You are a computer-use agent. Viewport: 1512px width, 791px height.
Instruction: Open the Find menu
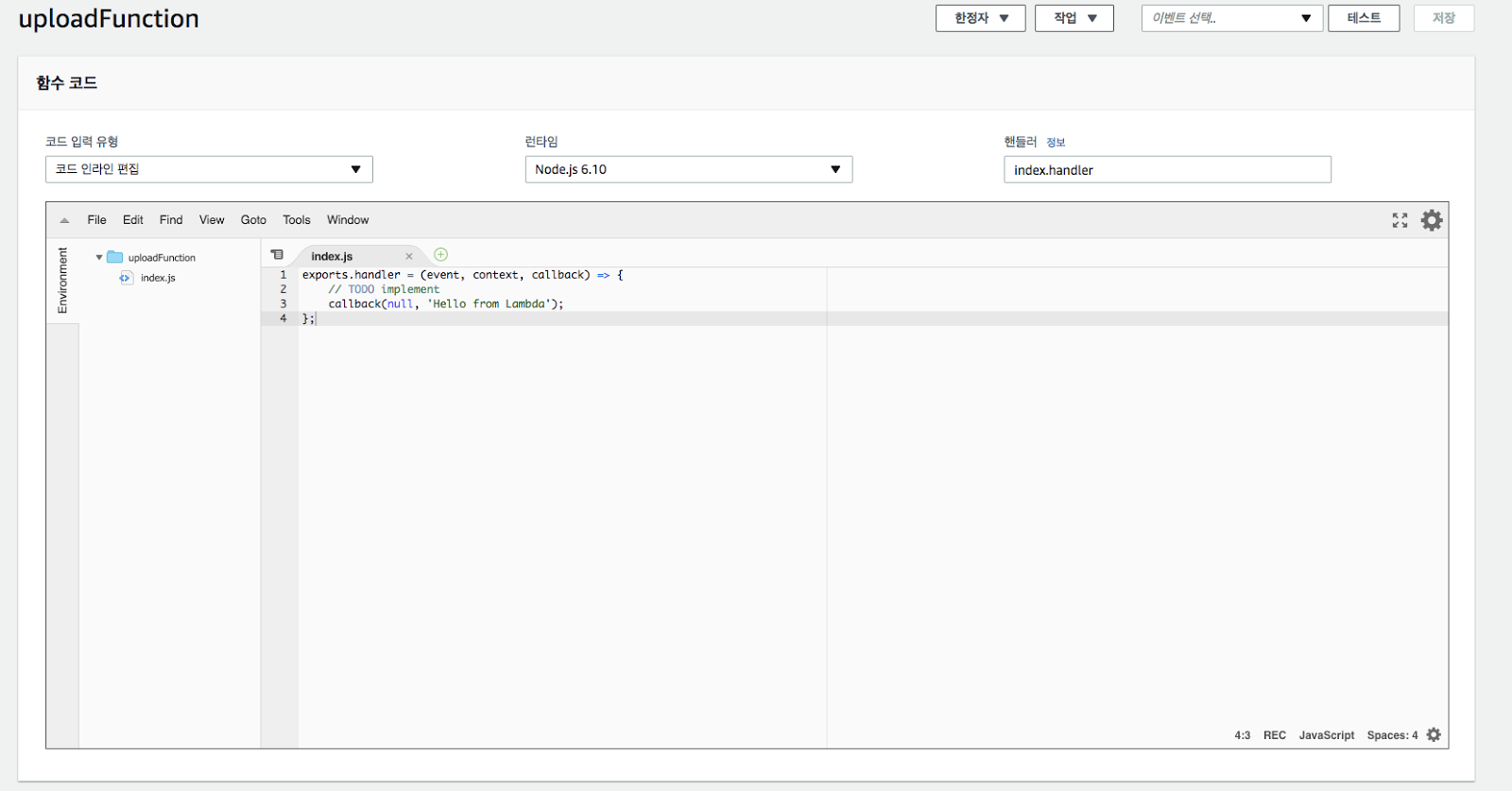[171, 220]
